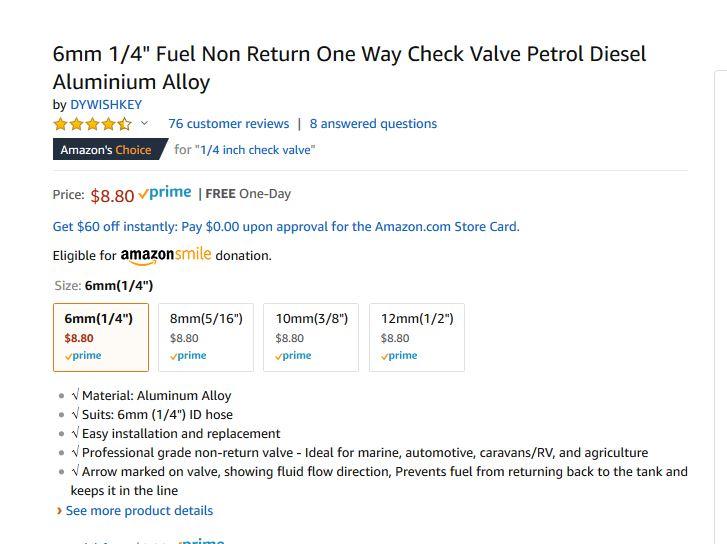The height and width of the screenshot is (544, 727).
Task: Click Prime icon in the 8mm size box
Action: point(188,356)
